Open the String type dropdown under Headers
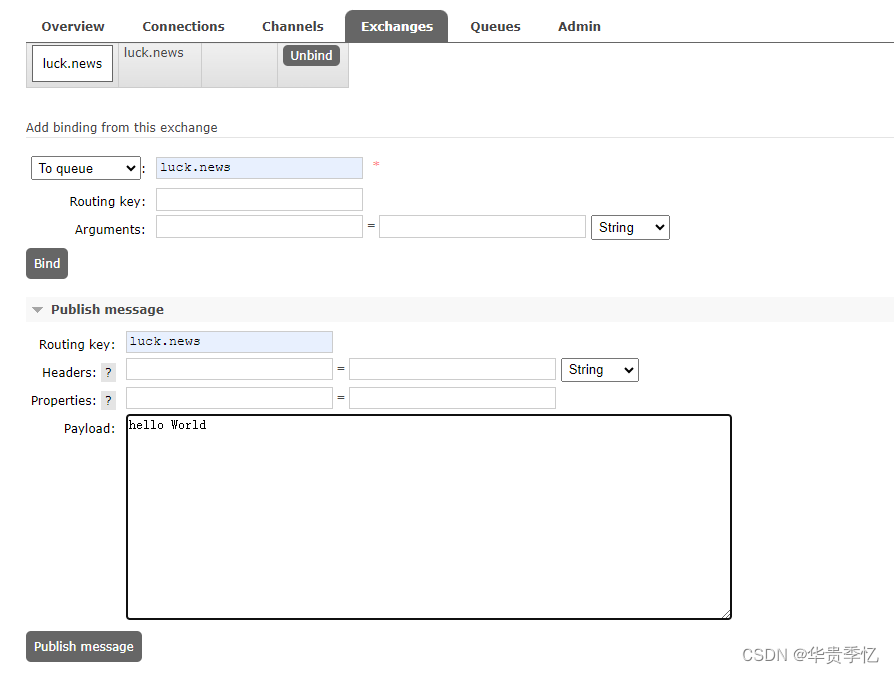 tap(599, 370)
